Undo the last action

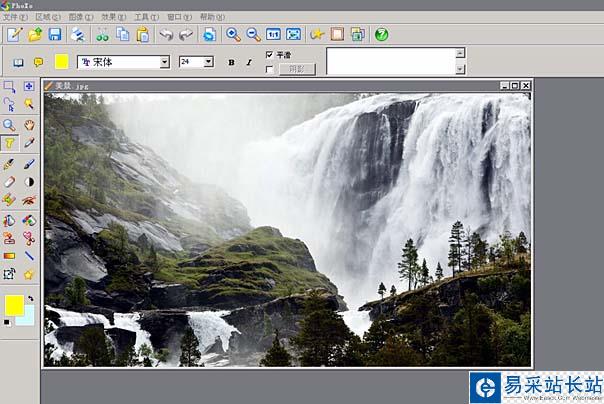click(166, 35)
